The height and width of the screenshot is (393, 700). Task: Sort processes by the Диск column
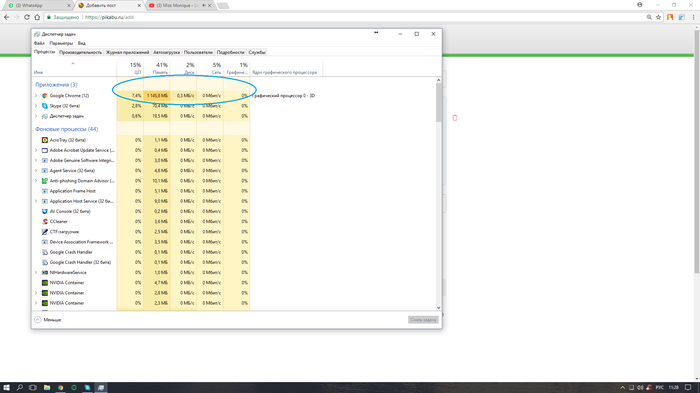[183, 68]
